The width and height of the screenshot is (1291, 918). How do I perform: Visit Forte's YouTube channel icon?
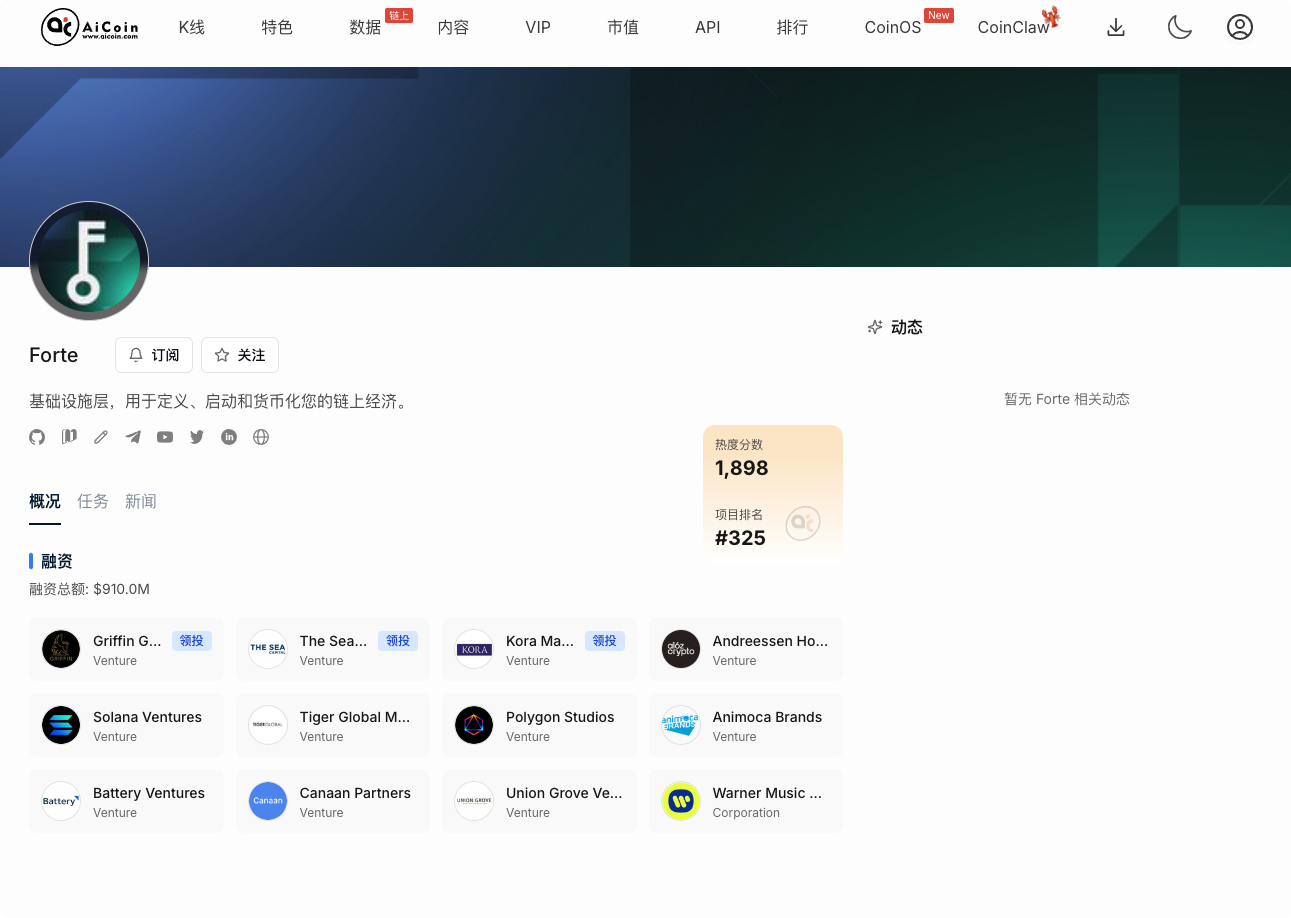(x=165, y=436)
